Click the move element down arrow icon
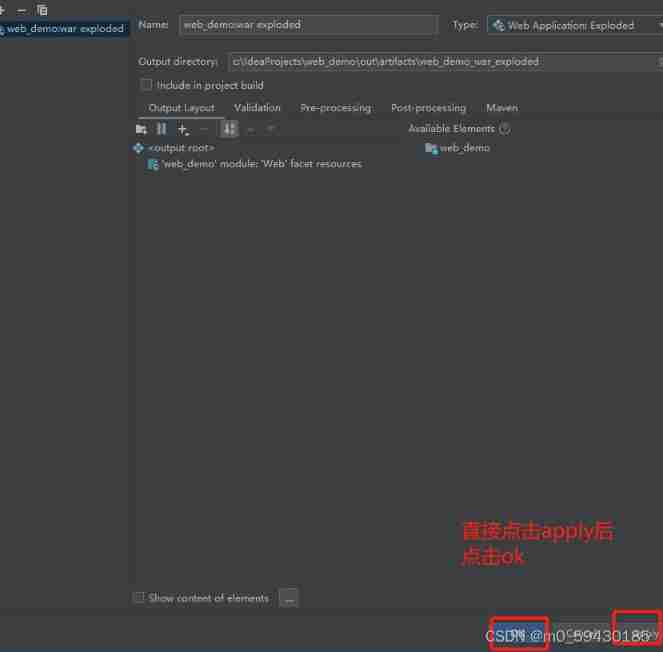The width and height of the screenshot is (663, 652). point(271,129)
